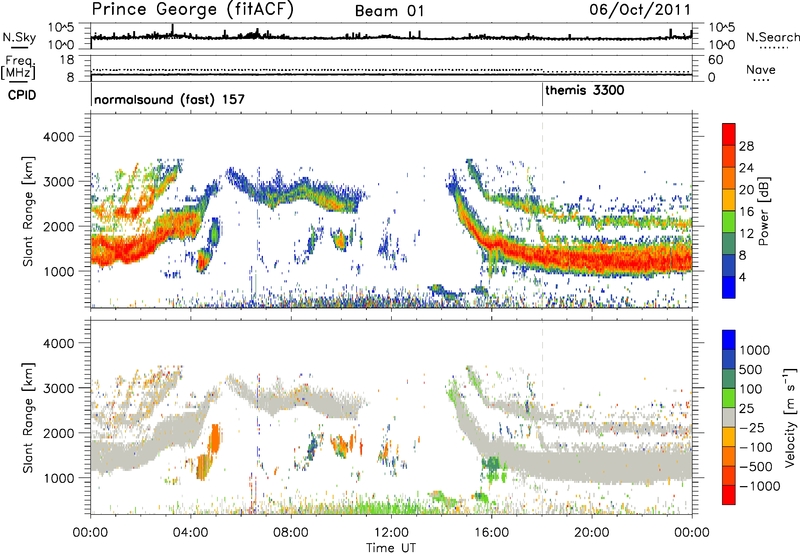Click the 'N.Sky' legend label
The width and height of the screenshot is (800, 554).
pyautogui.click(x=19, y=37)
